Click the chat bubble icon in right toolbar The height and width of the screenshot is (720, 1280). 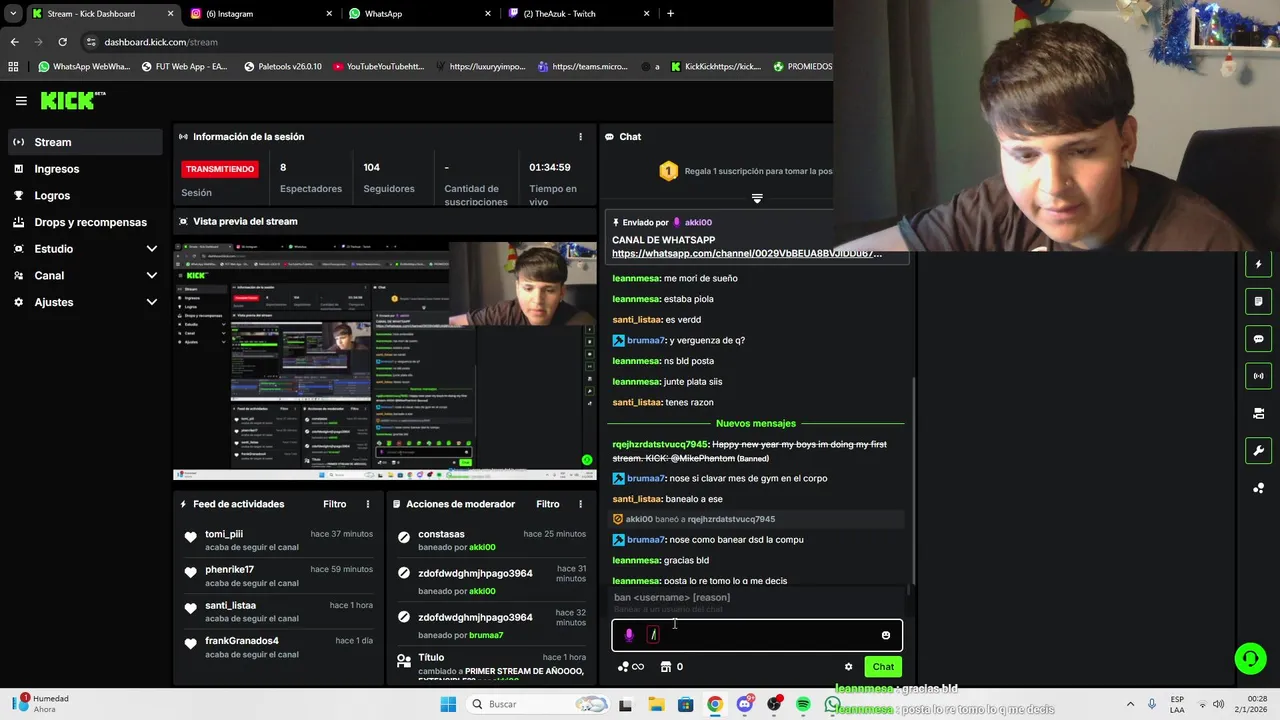1258,339
